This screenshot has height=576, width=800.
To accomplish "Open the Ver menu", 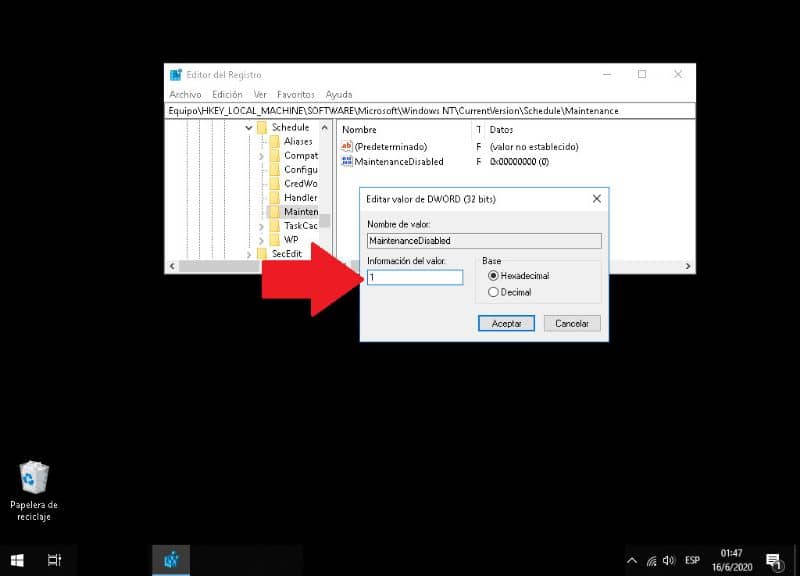I will (x=260, y=94).
